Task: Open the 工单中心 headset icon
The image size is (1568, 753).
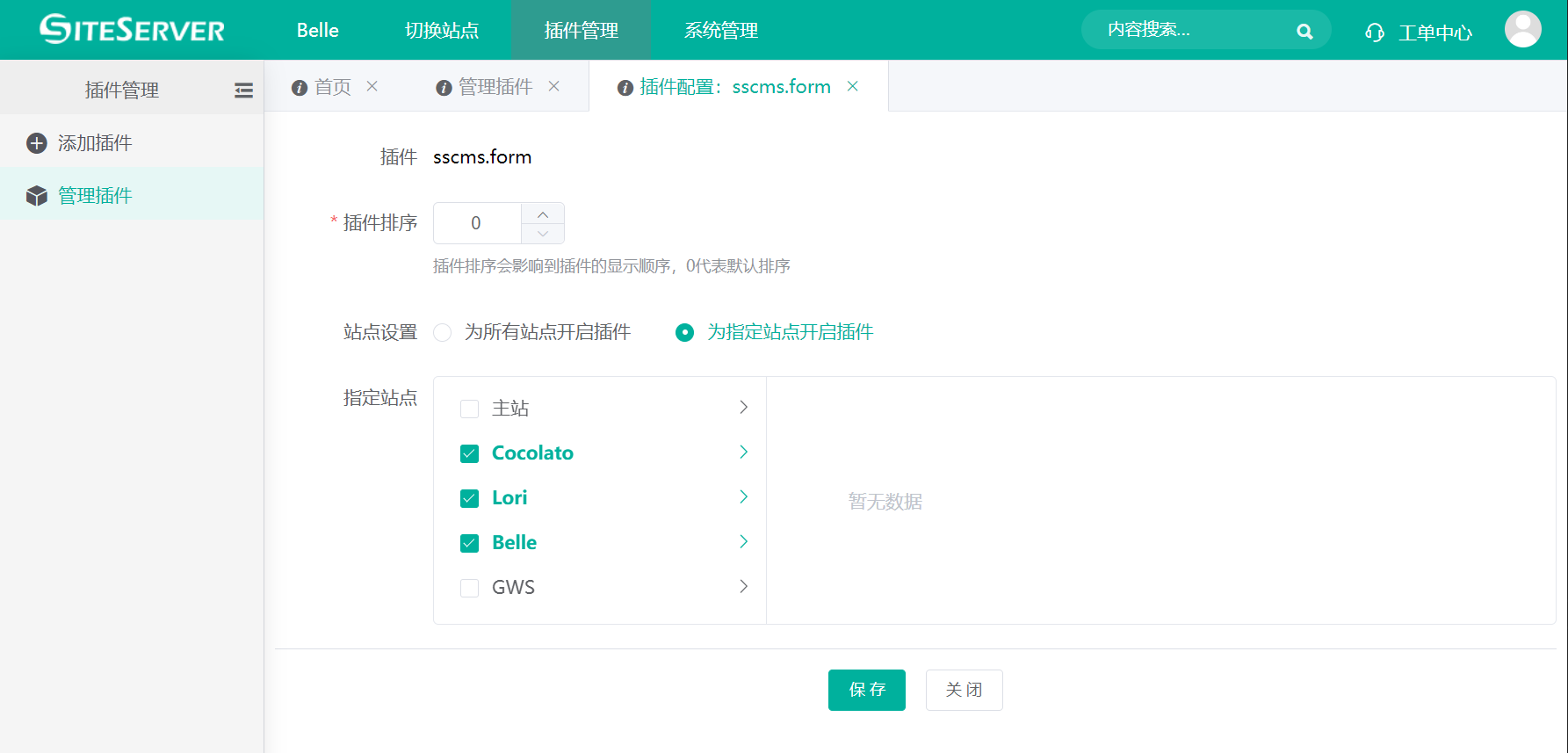Action: [x=1375, y=33]
